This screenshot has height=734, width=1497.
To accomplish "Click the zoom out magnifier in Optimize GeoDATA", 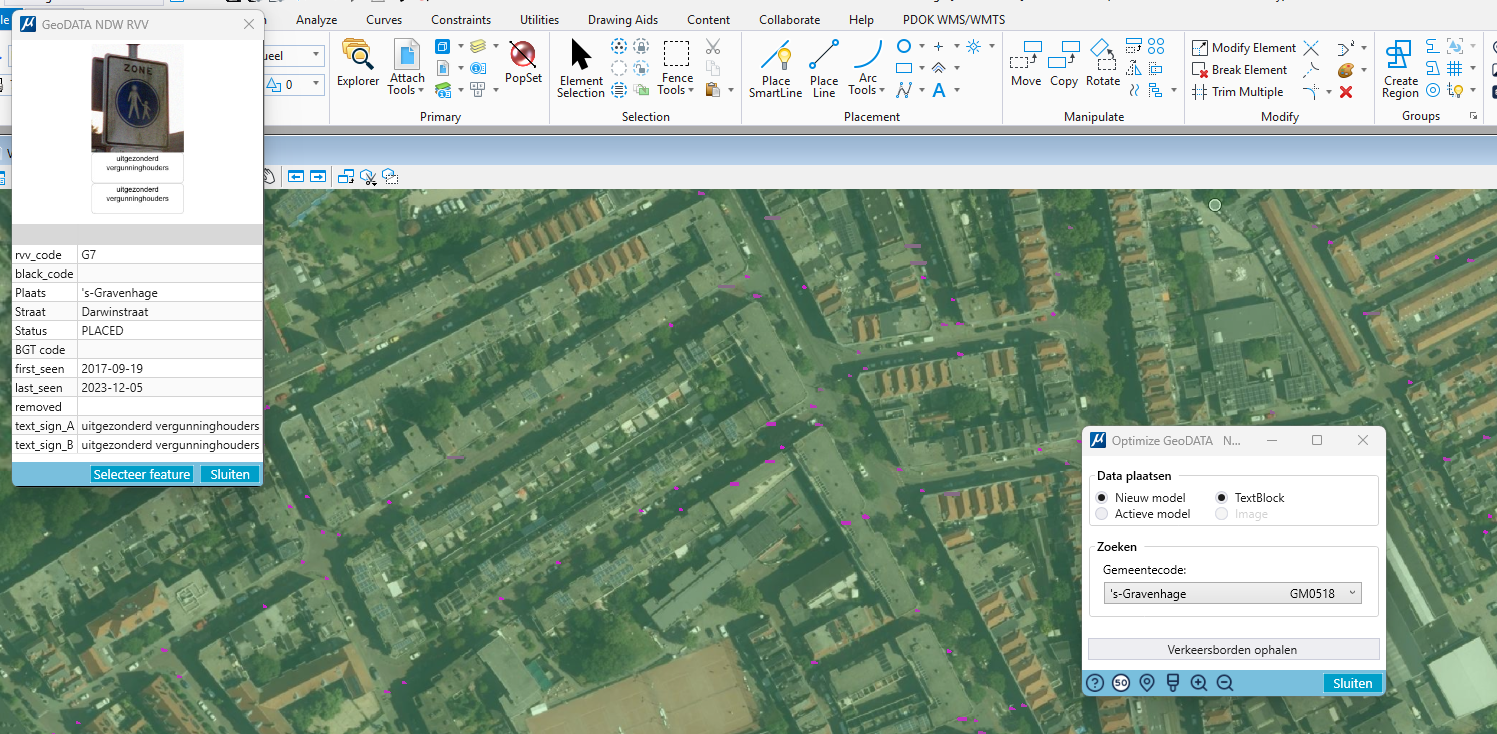I will coord(1225,683).
